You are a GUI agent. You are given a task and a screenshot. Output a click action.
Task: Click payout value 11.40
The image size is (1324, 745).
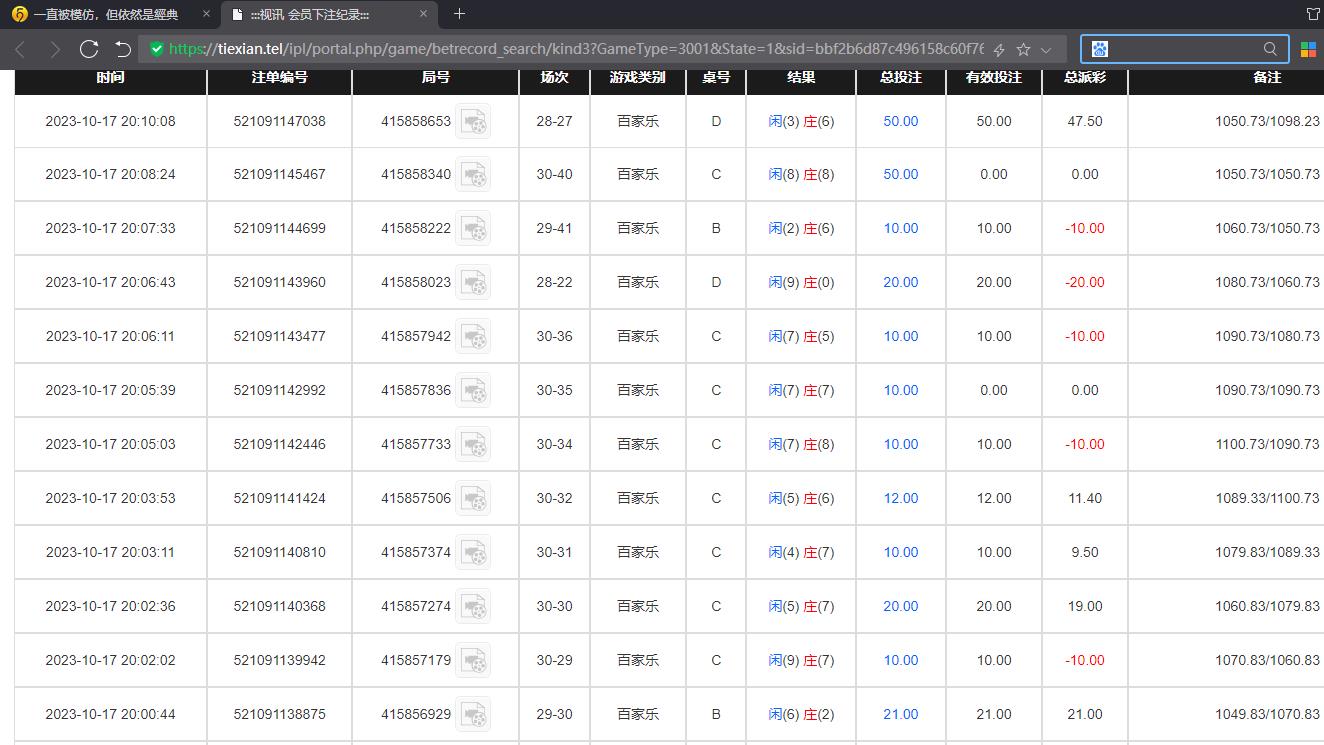point(1085,498)
